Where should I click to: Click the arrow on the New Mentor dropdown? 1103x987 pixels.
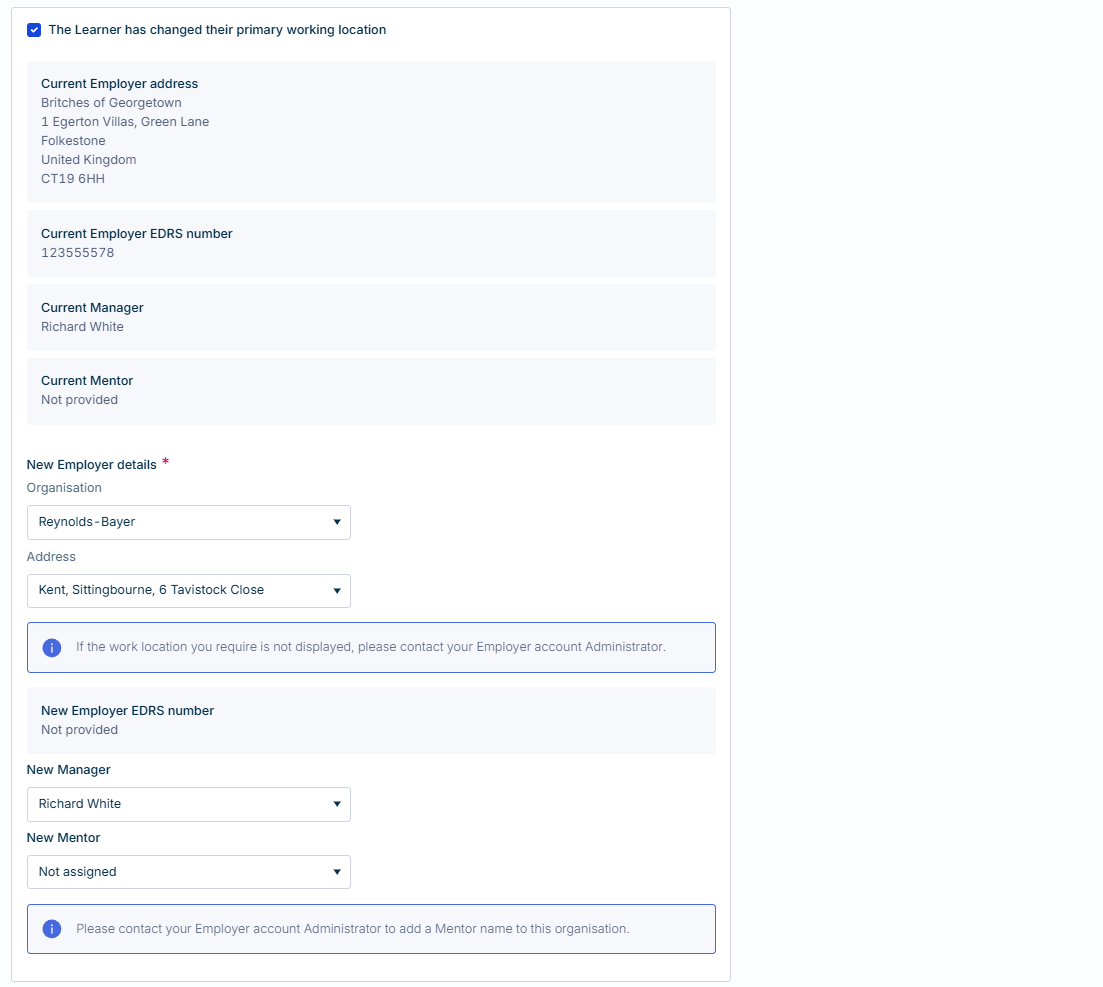337,872
